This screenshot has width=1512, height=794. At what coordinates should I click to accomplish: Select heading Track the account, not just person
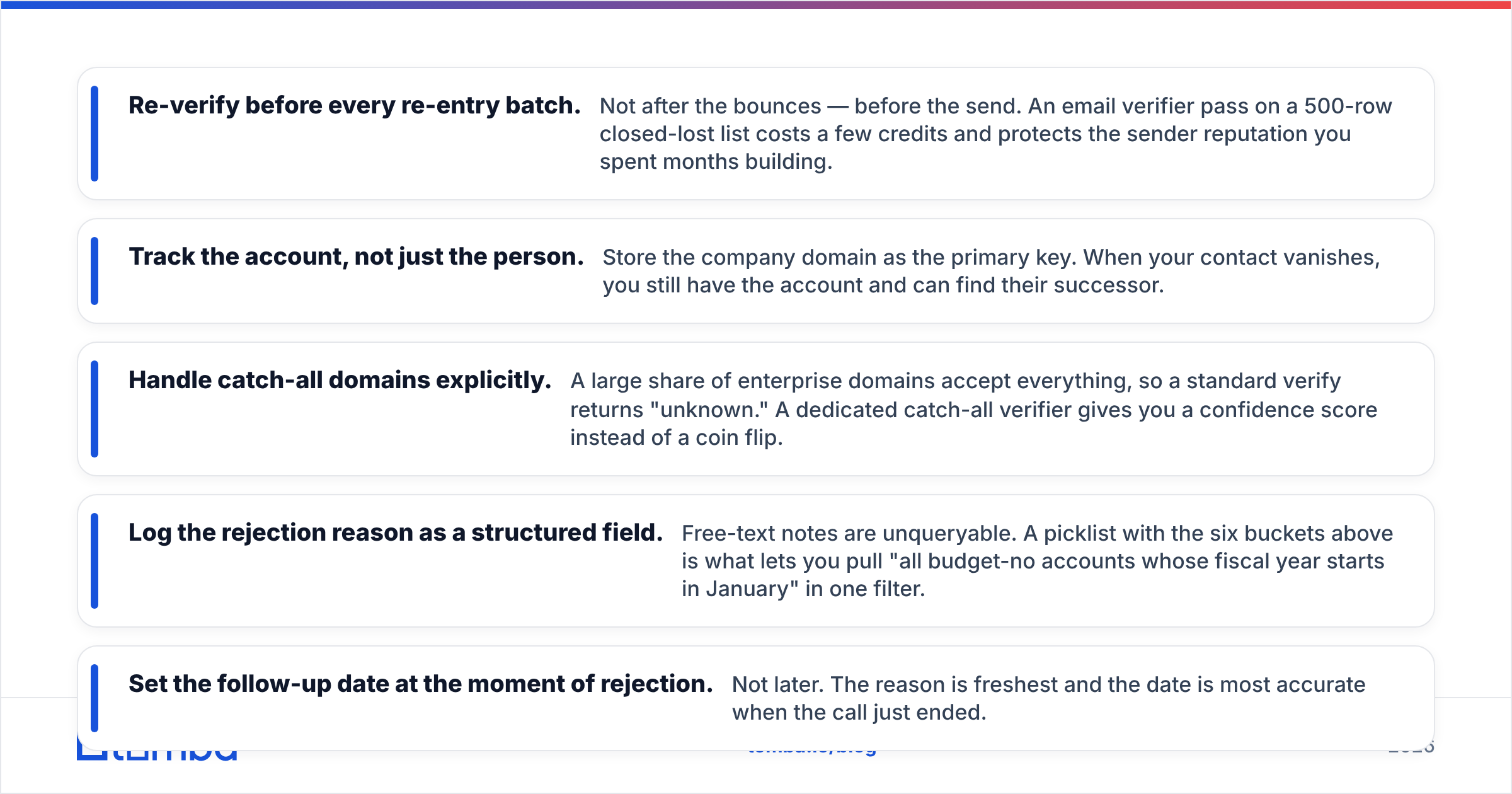(356, 256)
